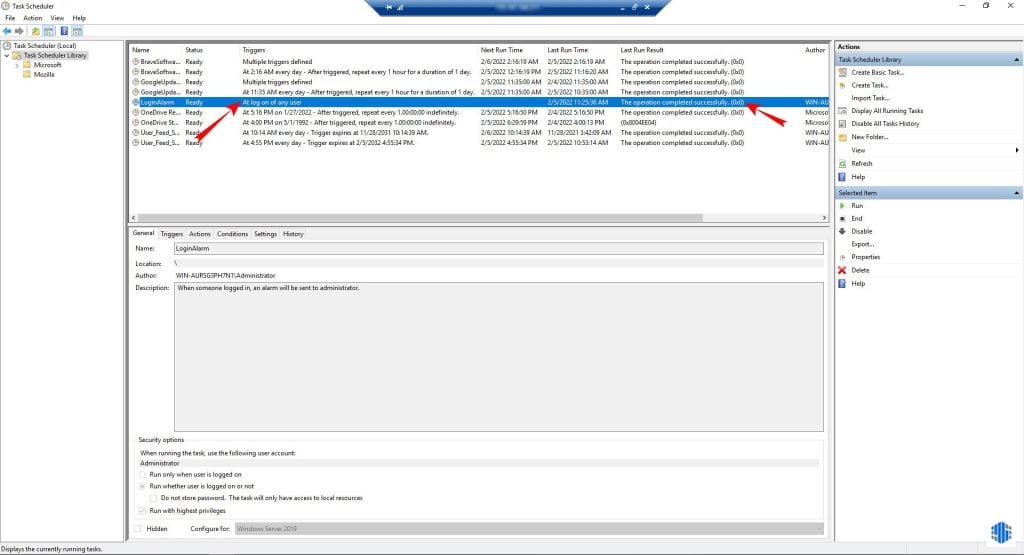Image resolution: width=1024 pixels, height=555 pixels.
Task: Select User_Feed_S... task running at 10:14 AM
Action: click(479, 133)
